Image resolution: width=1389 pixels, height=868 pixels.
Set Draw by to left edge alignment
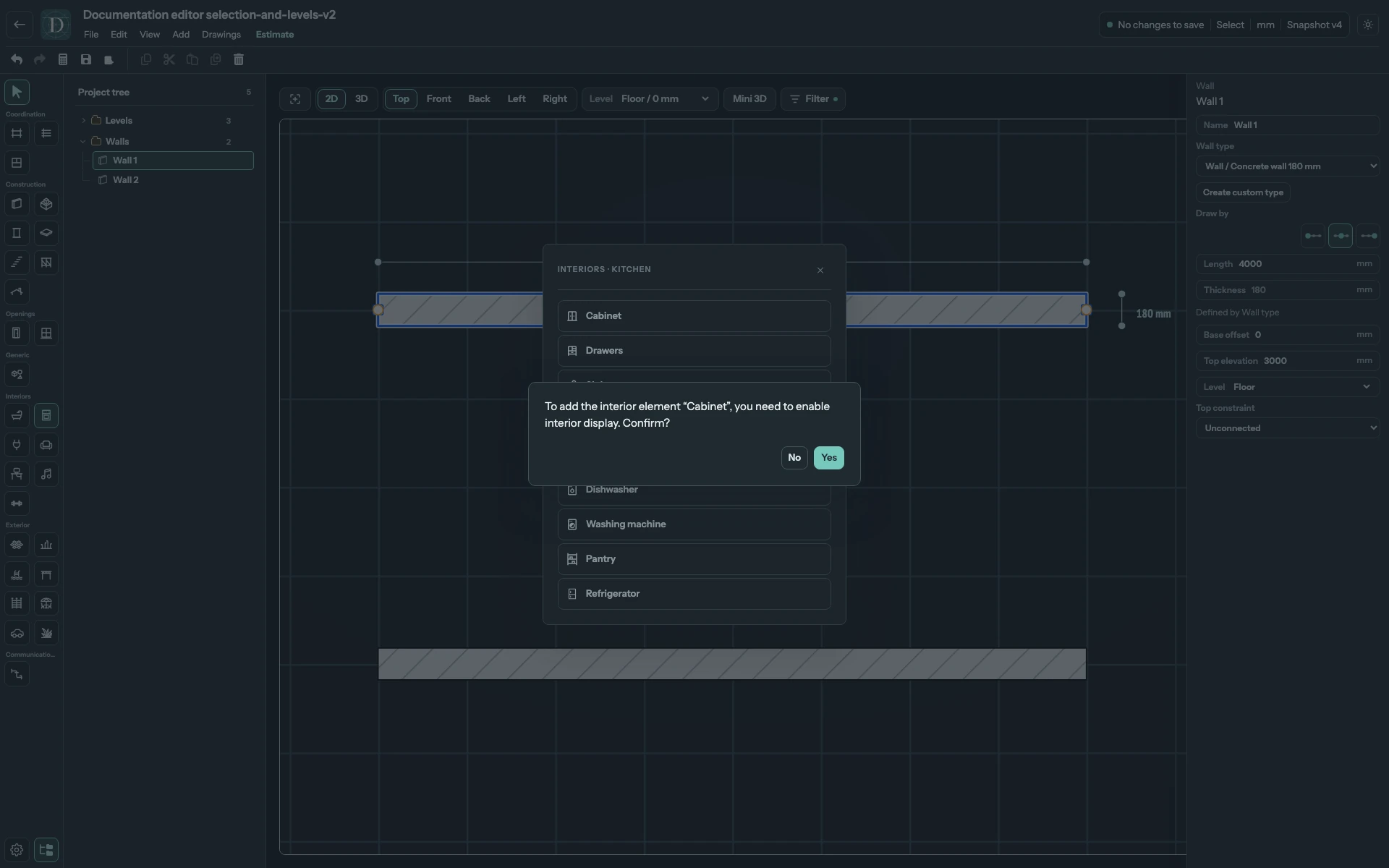pyautogui.click(x=1313, y=236)
